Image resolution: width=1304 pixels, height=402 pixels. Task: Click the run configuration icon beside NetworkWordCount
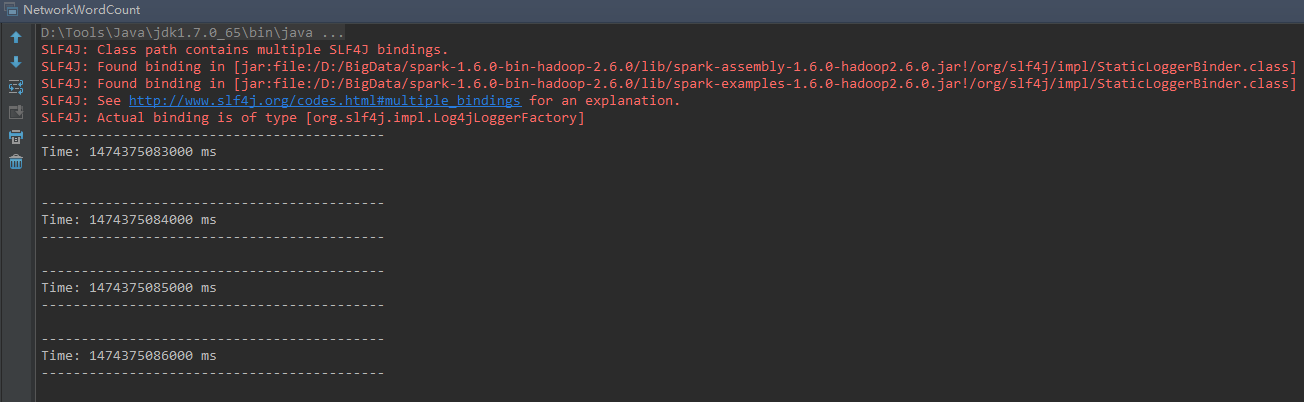click(11, 10)
